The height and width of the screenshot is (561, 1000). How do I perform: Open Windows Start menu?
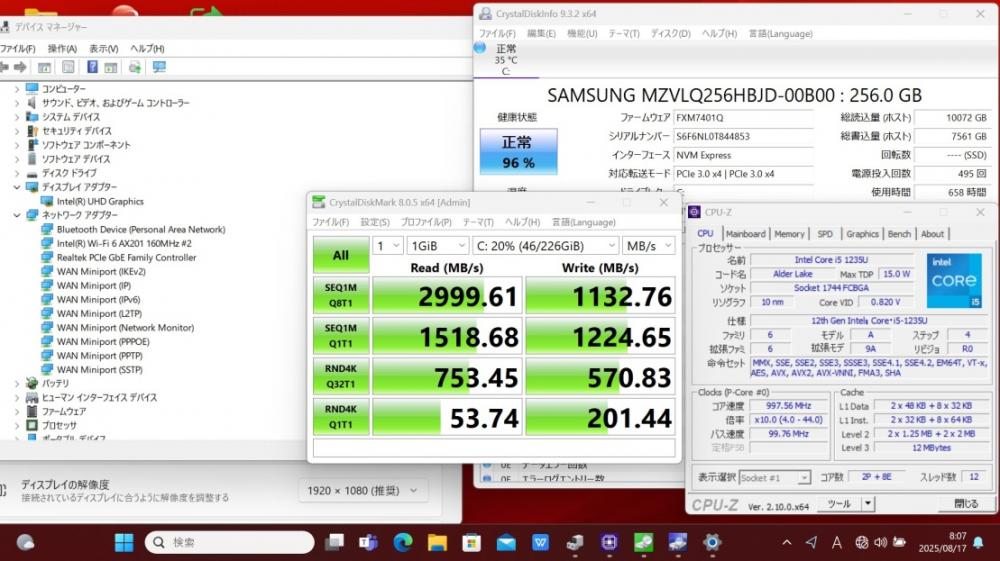124,543
